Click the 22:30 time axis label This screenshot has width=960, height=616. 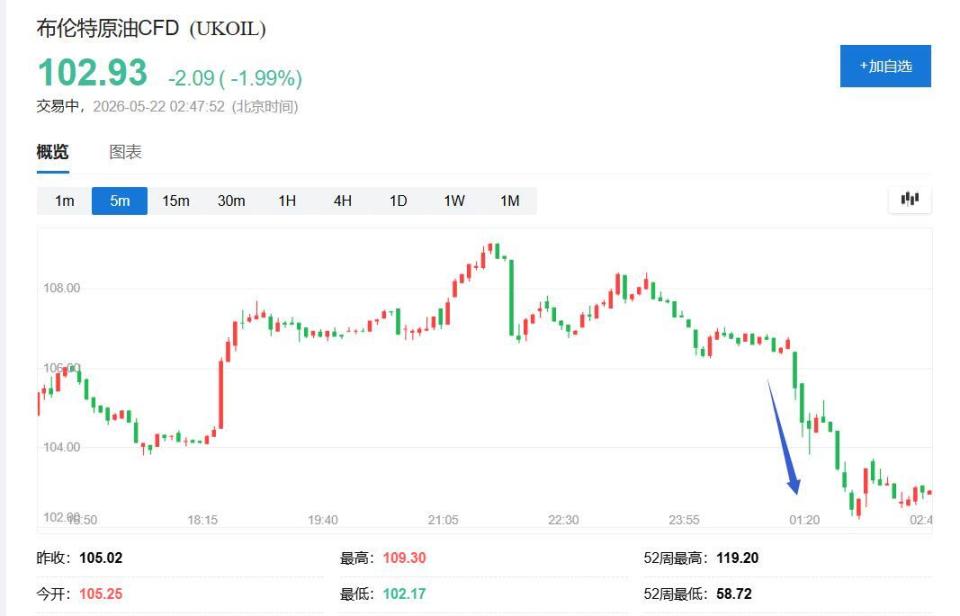[563, 520]
